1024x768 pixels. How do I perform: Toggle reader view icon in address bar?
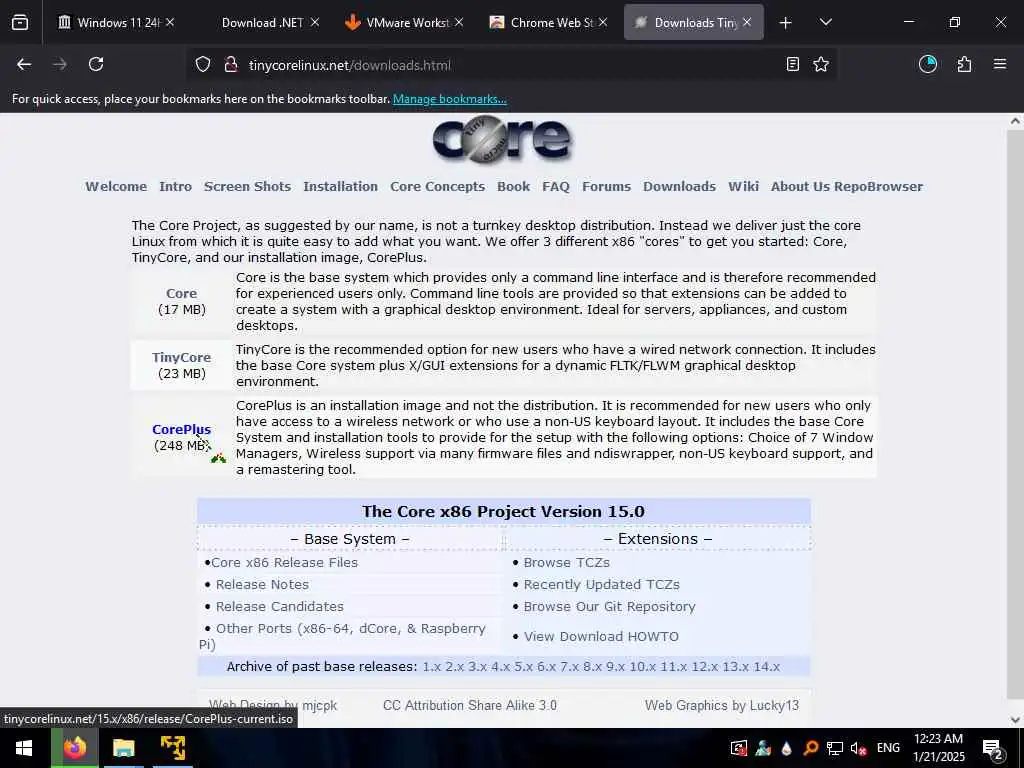[792, 64]
